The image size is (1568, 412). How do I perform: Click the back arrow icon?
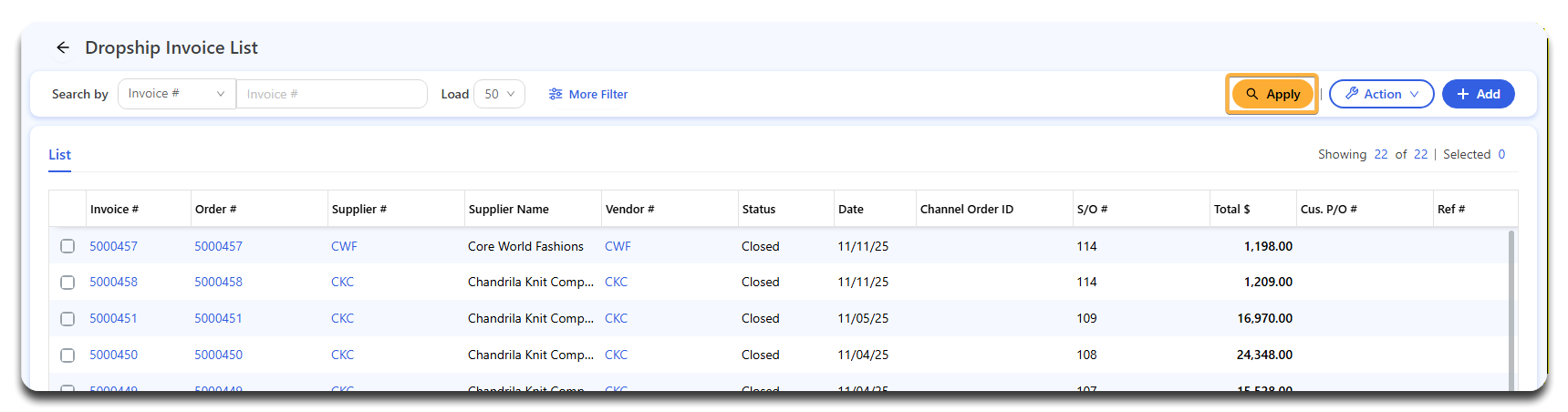(62, 47)
